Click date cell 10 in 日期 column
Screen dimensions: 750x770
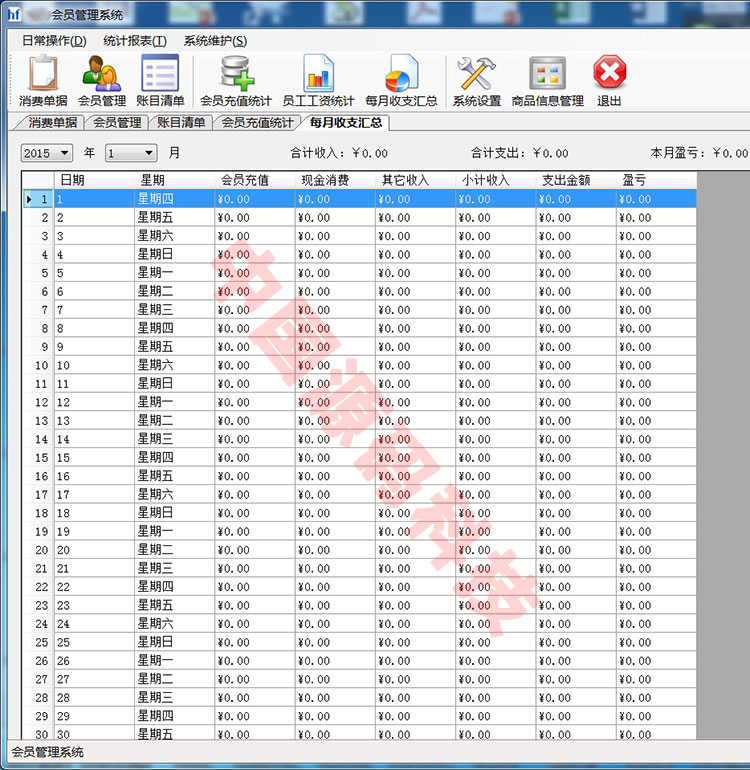click(94, 365)
